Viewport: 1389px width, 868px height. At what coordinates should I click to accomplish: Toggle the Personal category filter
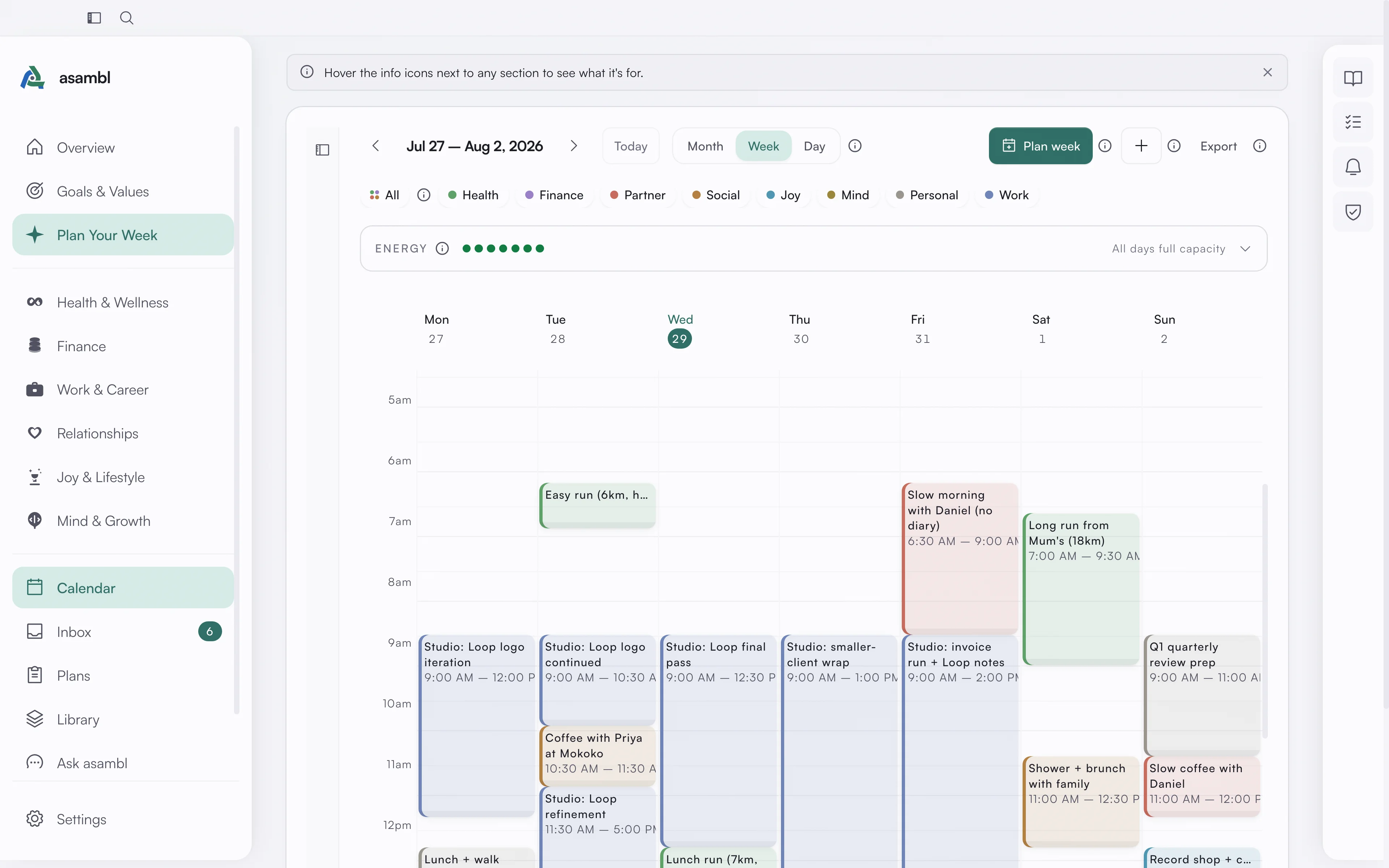click(927, 195)
